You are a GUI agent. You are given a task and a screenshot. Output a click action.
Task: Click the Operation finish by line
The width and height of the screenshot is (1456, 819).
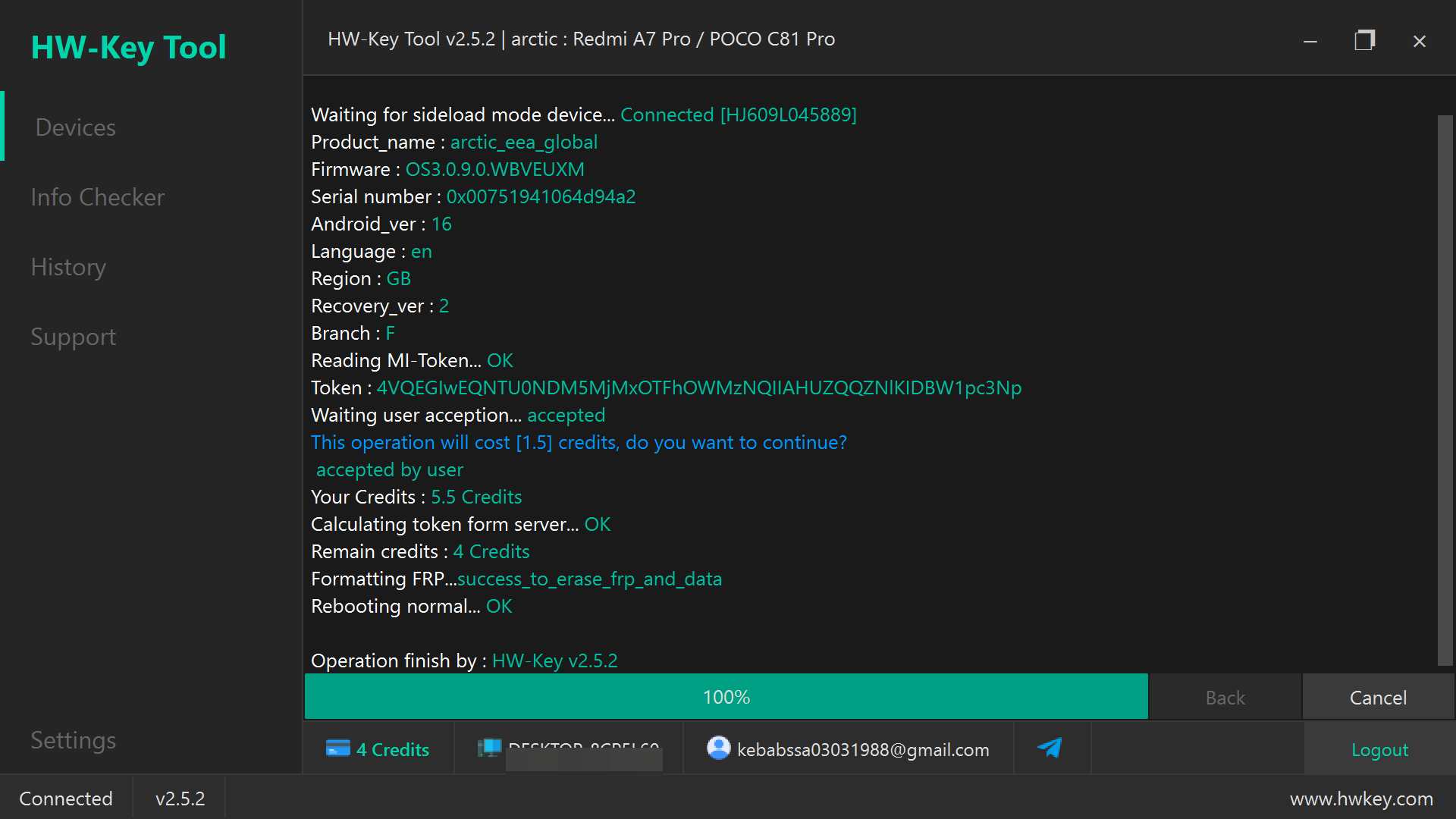coord(464,661)
